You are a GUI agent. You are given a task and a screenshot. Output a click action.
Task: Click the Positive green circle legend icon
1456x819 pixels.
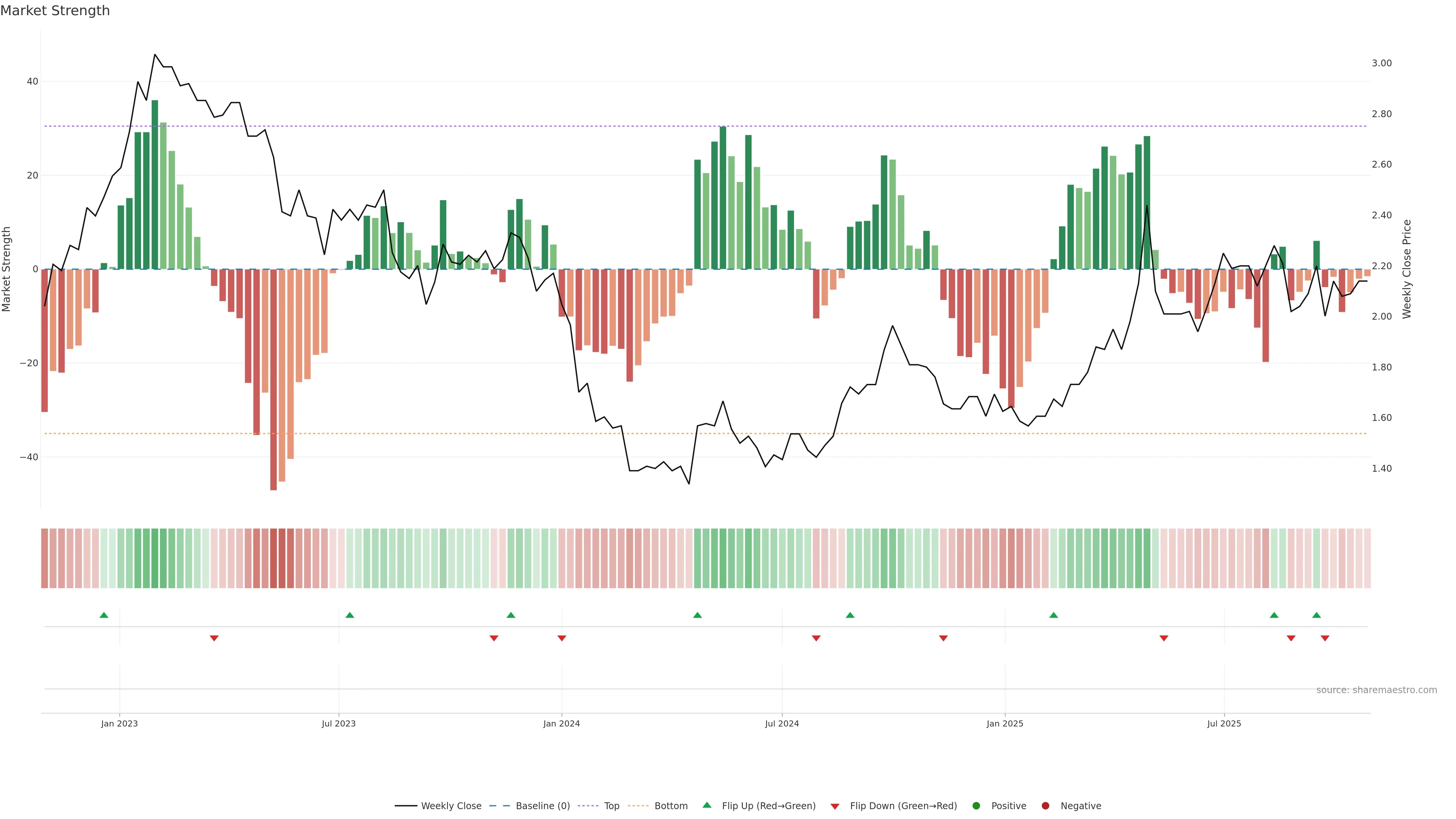[x=976, y=805]
